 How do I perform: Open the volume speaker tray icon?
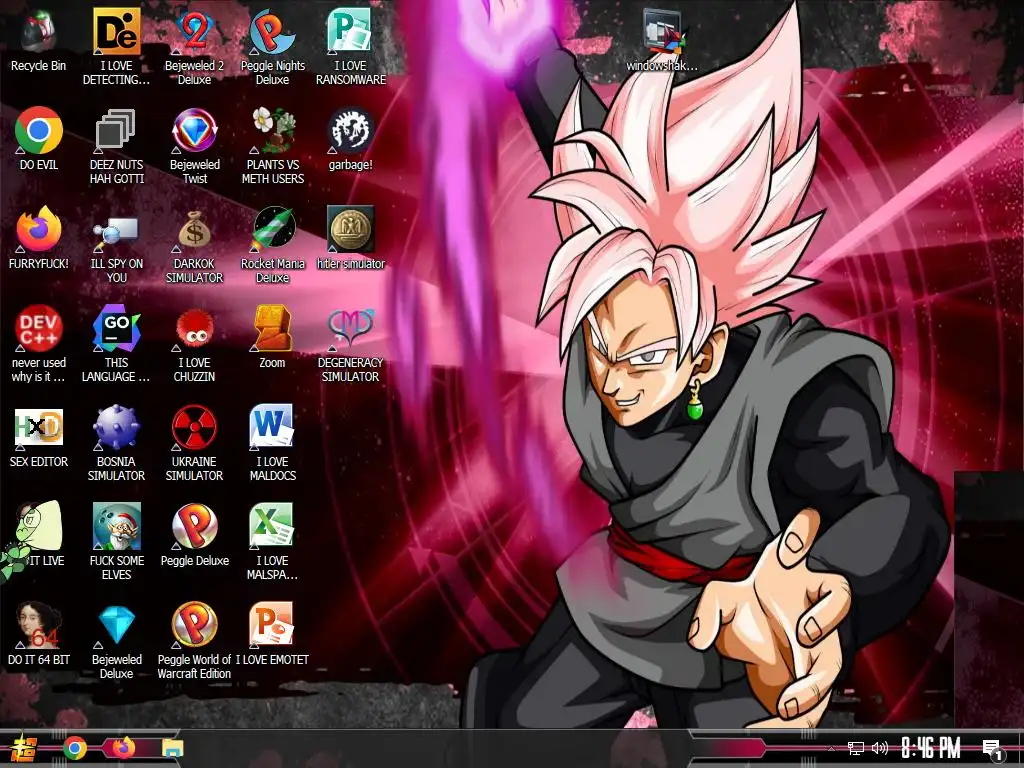880,748
